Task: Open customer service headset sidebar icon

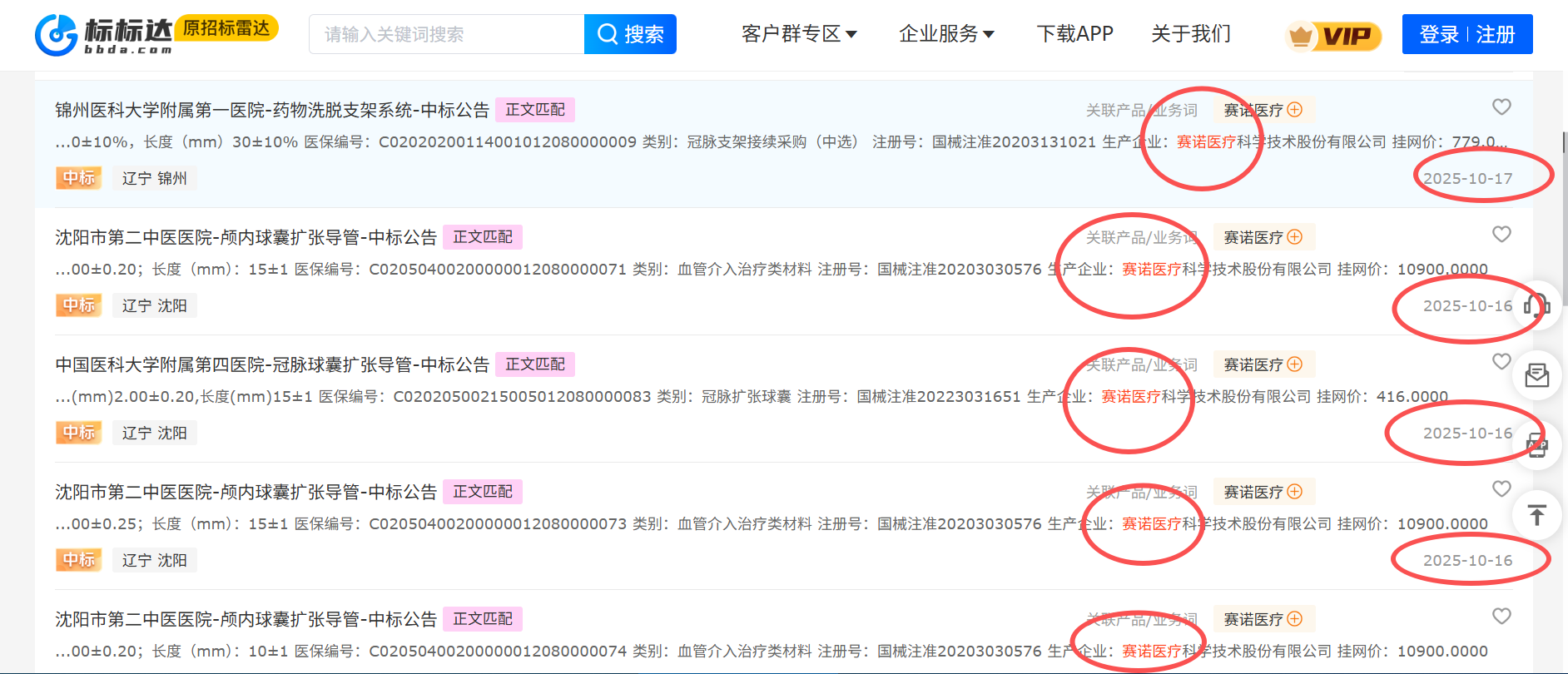Action: coord(1536,306)
